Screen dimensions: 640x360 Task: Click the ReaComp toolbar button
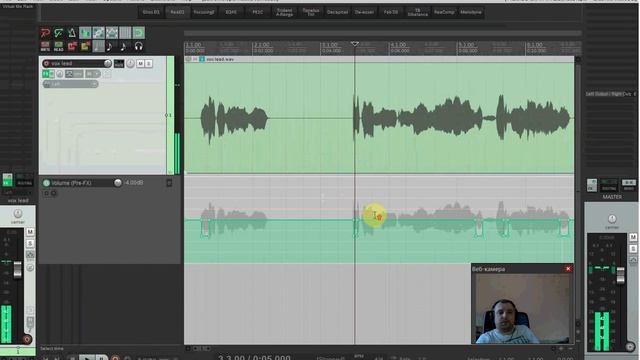444,12
